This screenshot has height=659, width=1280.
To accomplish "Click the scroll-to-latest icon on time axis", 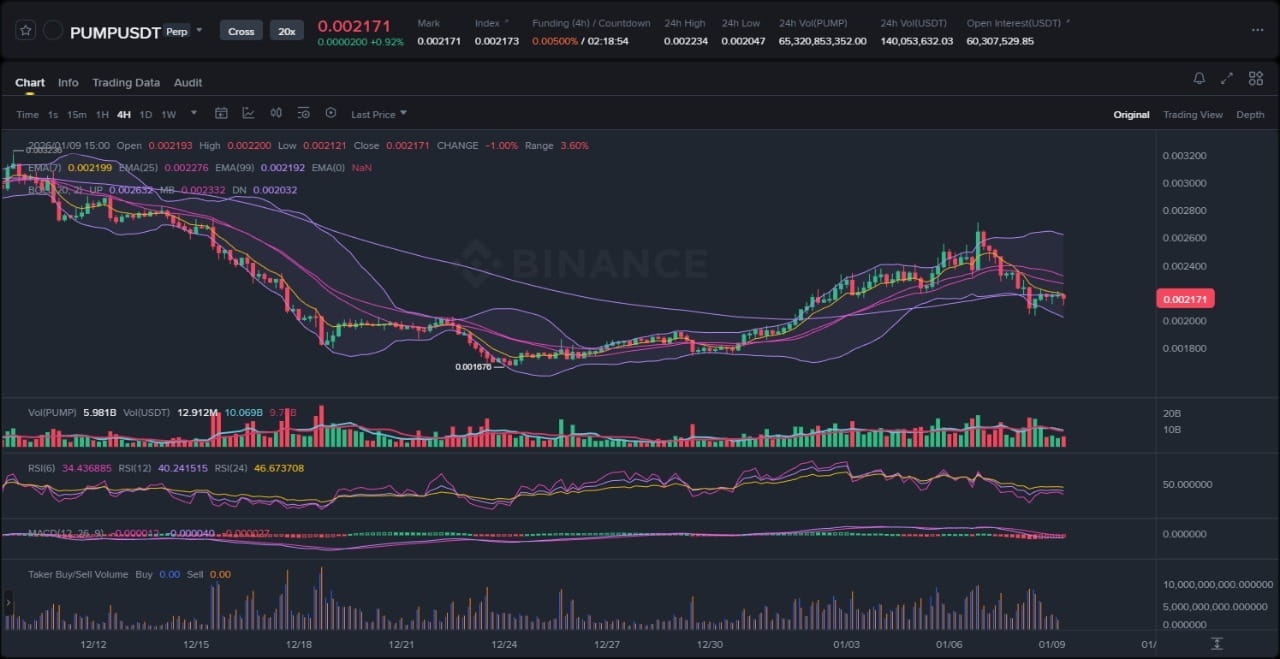I will coord(1217,643).
